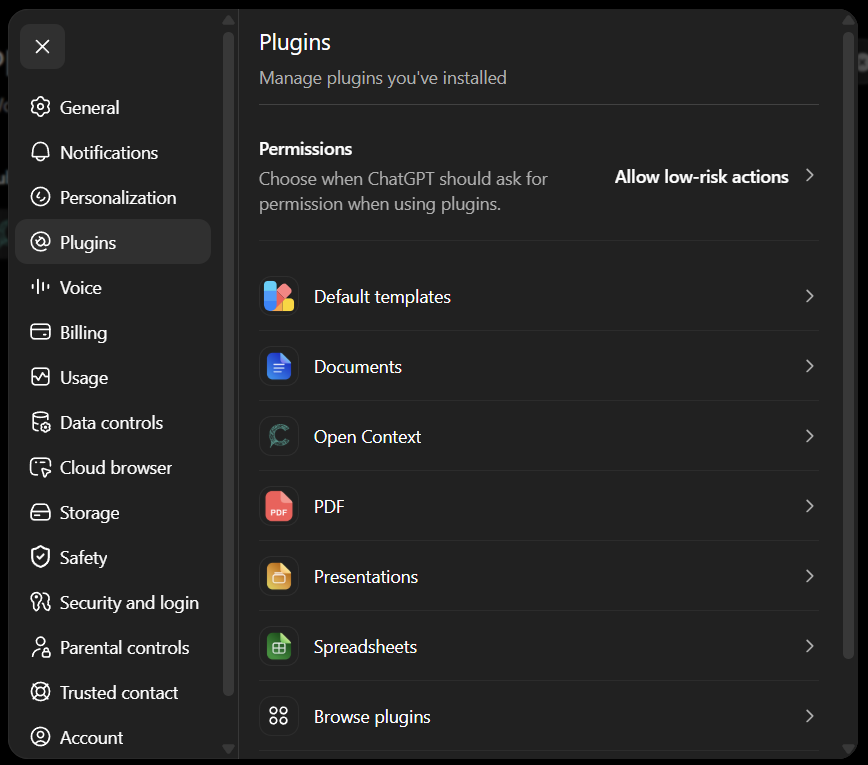Click the Browse plugins grid icon
868x765 pixels.
coord(279,716)
